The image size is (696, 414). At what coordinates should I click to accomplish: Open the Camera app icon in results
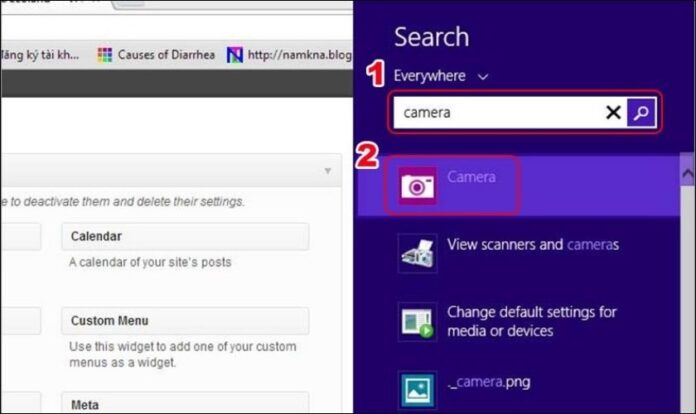click(x=417, y=185)
